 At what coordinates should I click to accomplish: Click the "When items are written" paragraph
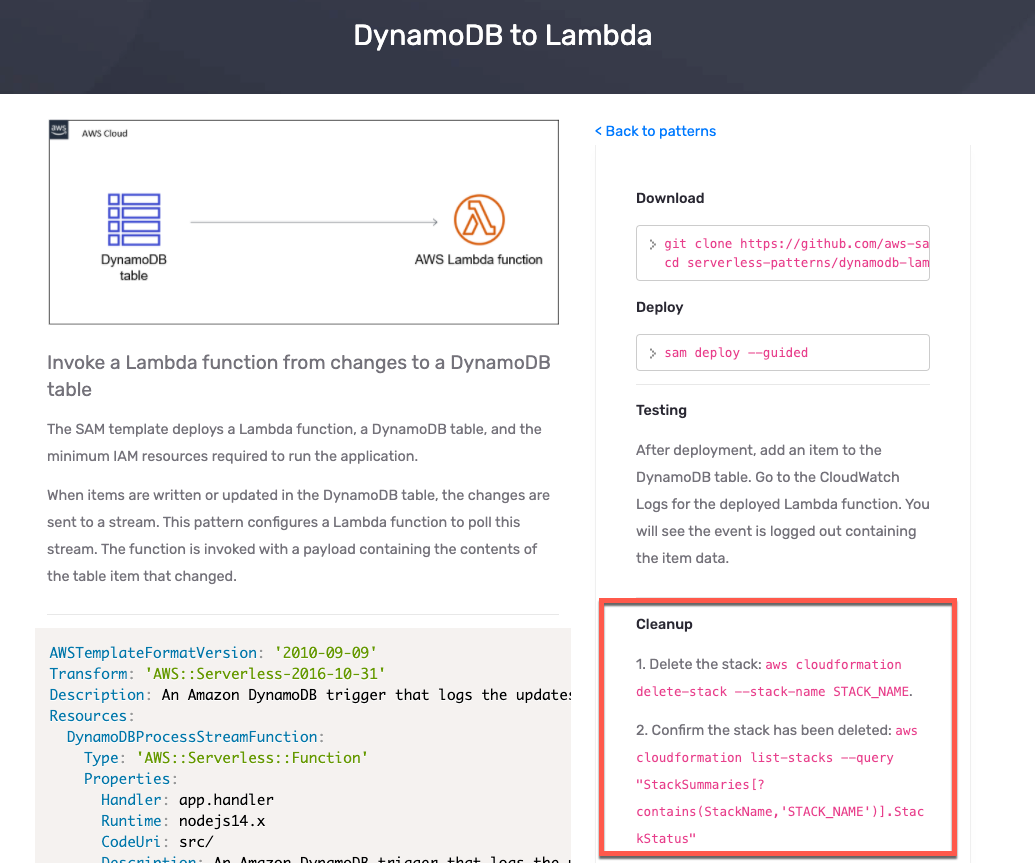pos(298,535)
